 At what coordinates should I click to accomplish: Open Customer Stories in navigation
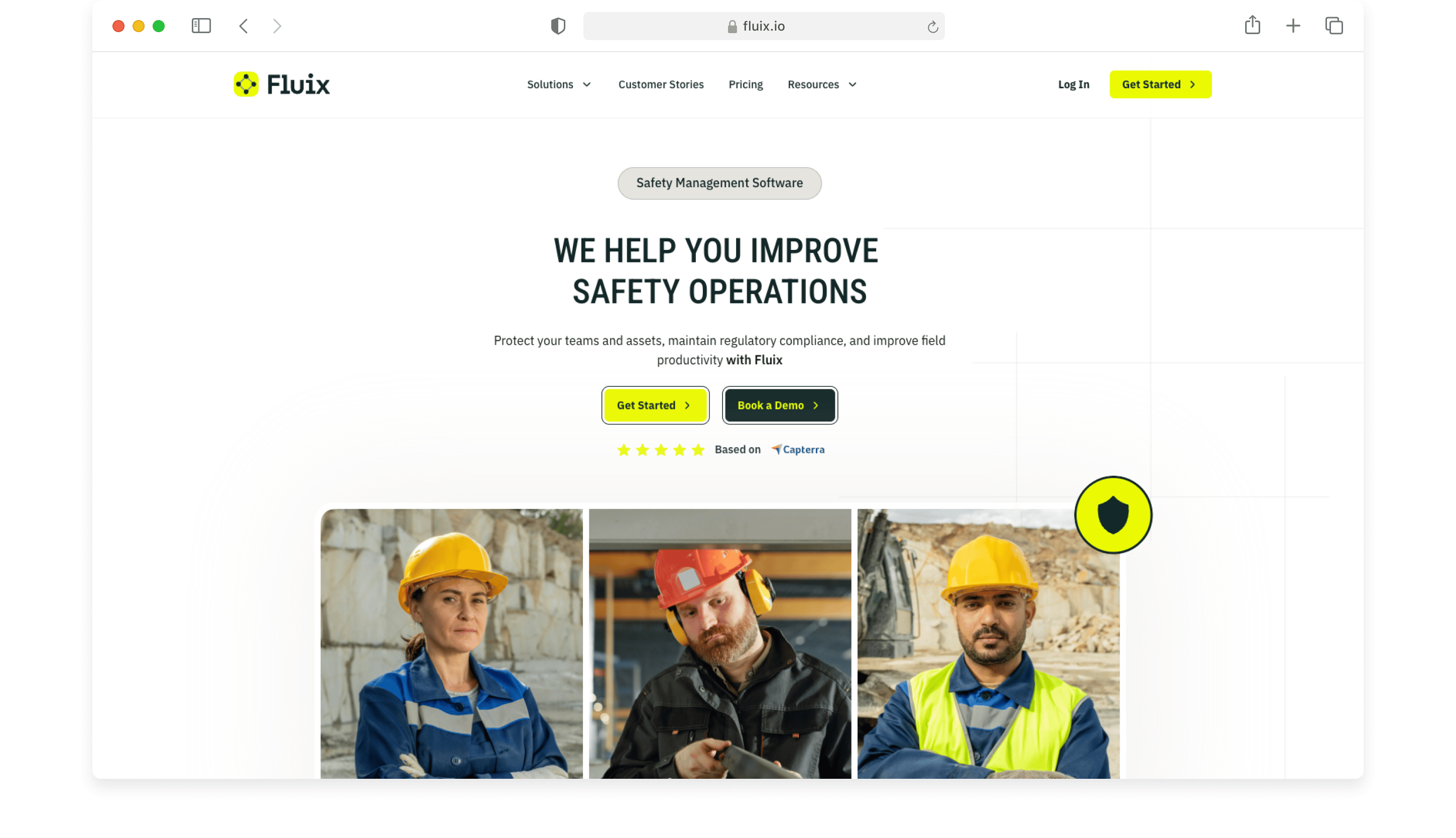[661, 85]
